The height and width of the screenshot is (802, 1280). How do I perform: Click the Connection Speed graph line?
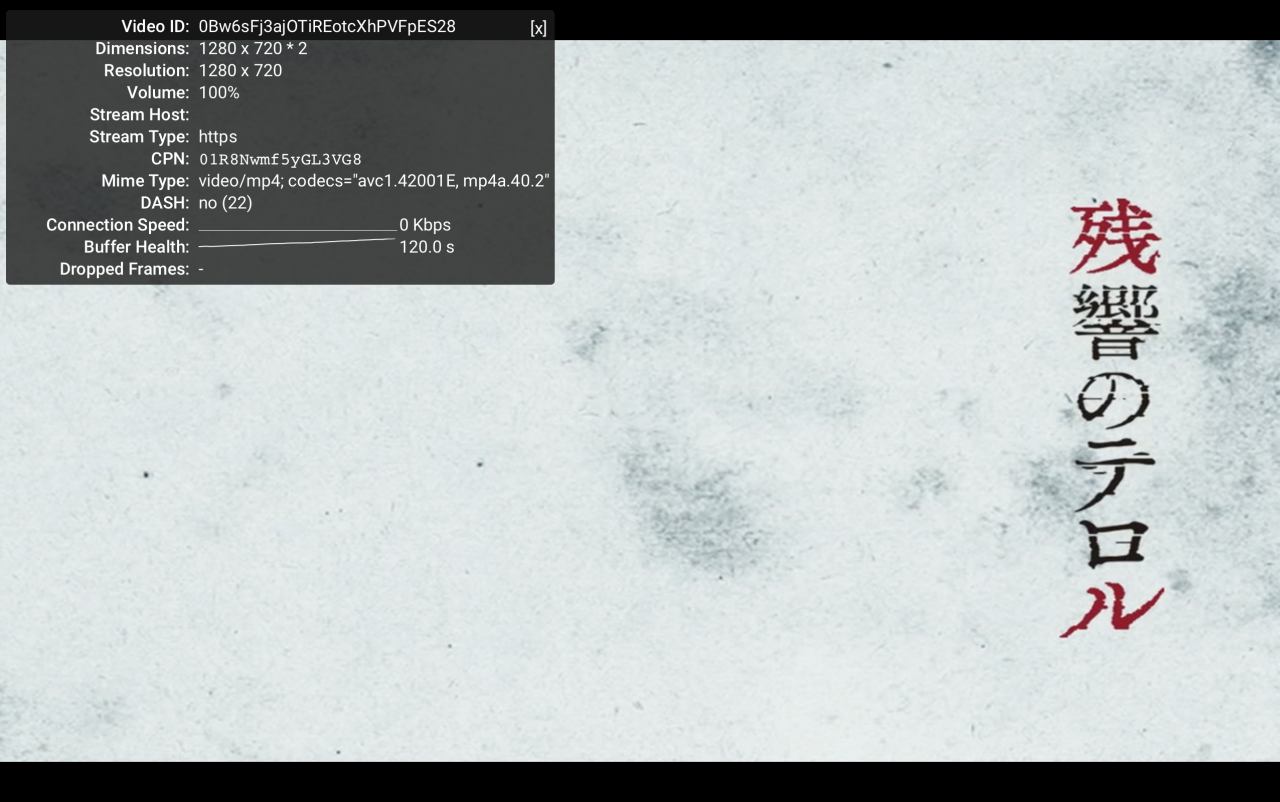click(297, 231)
